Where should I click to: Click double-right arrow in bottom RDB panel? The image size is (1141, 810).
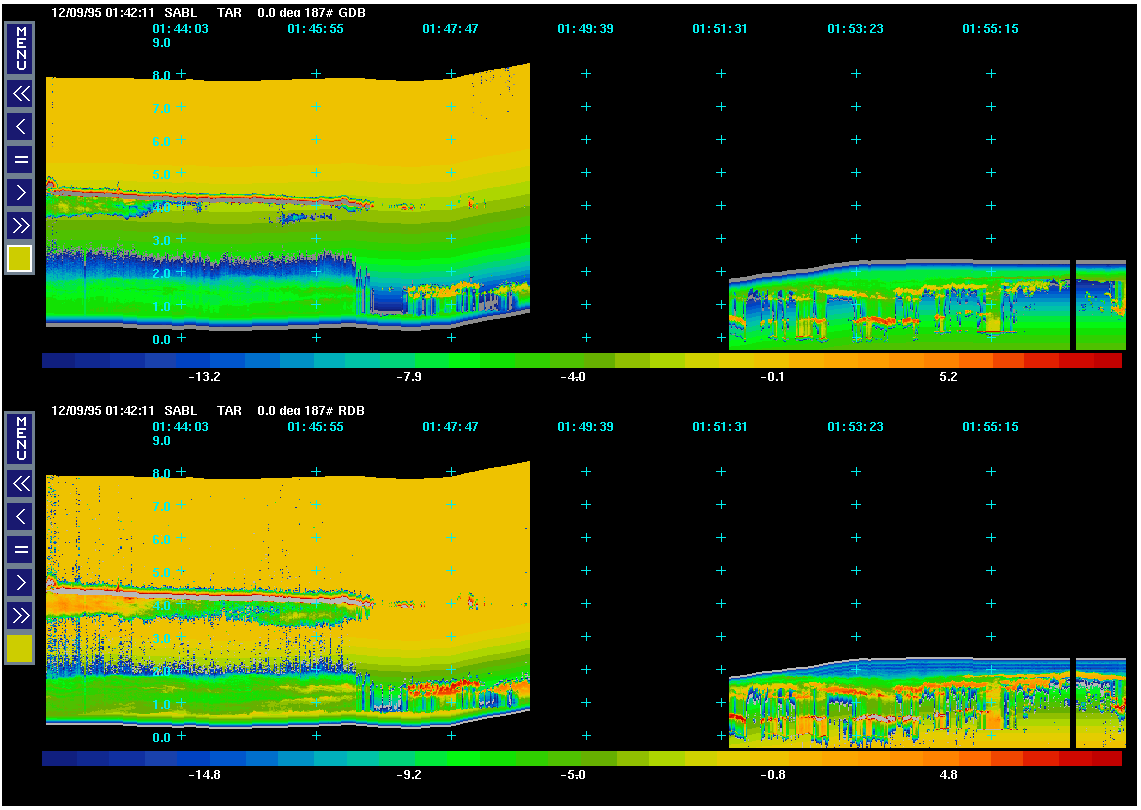[x=20, y=615]
